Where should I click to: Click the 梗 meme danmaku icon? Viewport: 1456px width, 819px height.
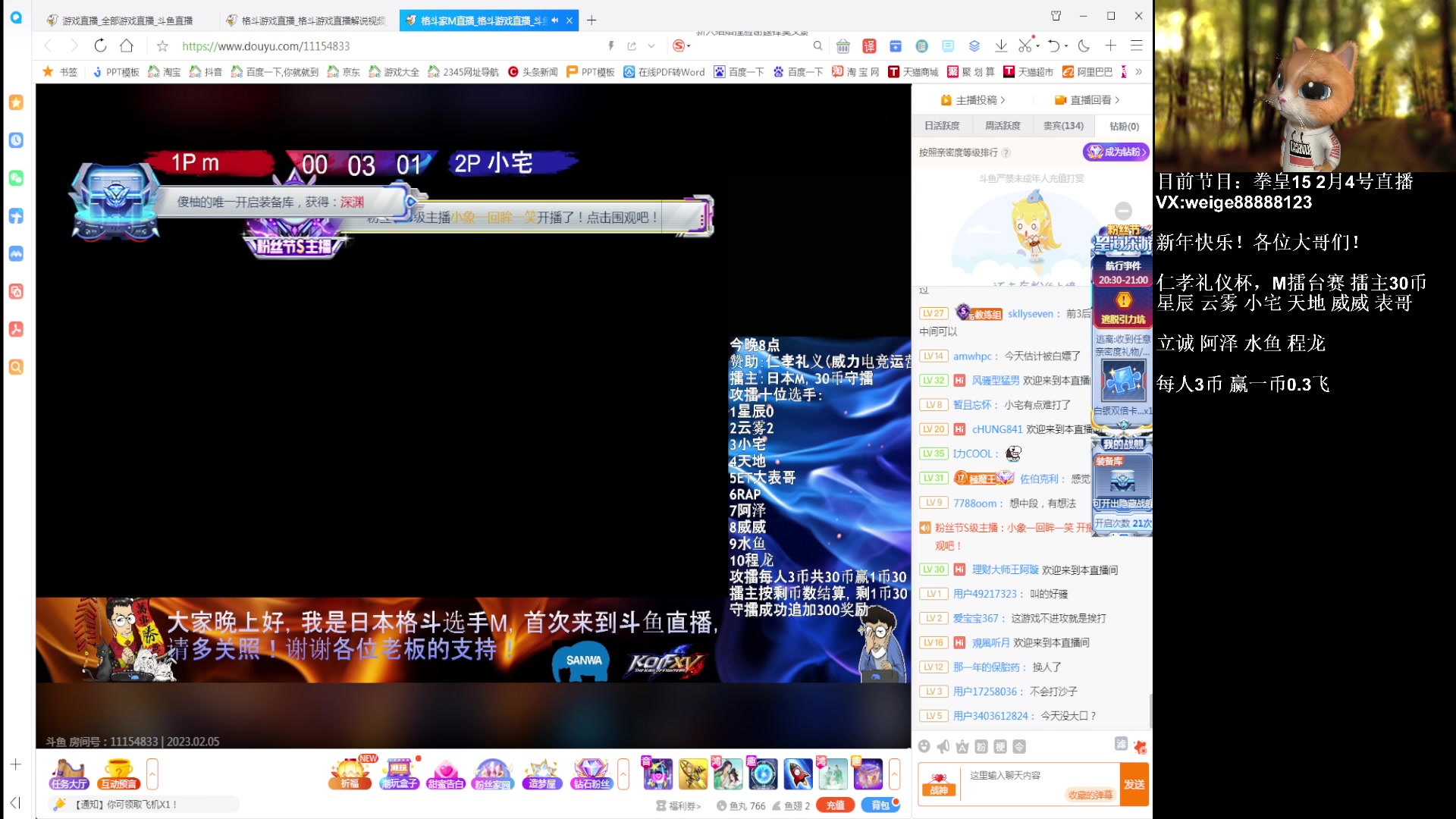1000,747
